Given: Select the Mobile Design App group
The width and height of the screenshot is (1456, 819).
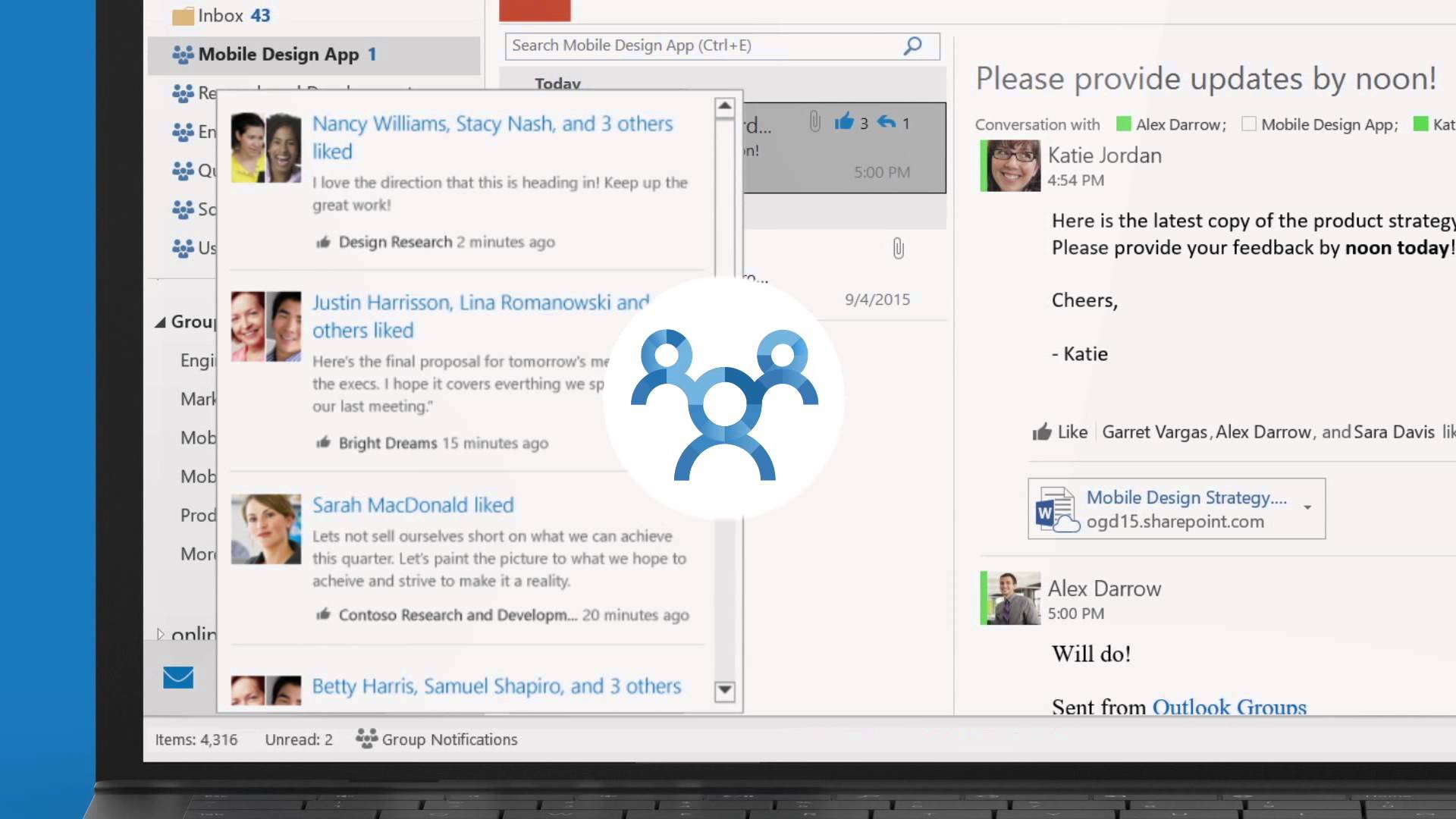Looking at the screenshot, I should (278, 55).
